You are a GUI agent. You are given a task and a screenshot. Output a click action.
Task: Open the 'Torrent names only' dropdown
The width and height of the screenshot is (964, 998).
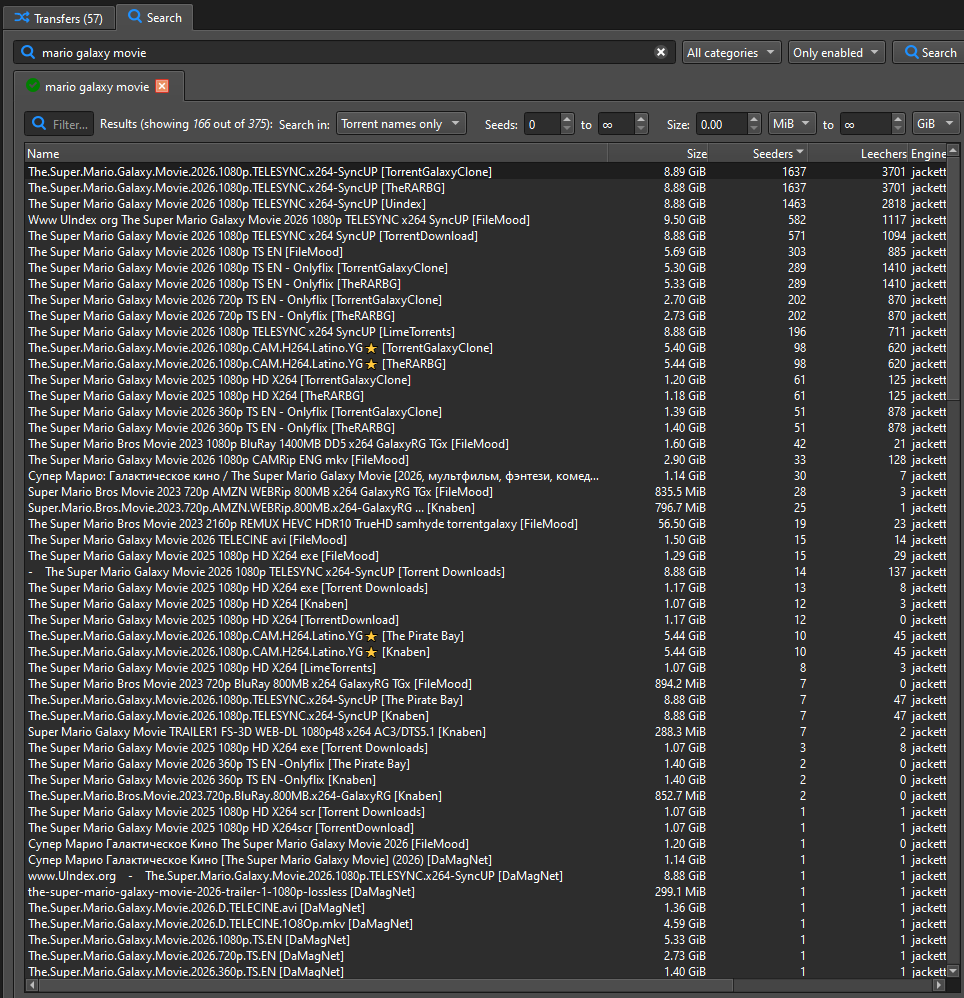[x=401, y=123]
